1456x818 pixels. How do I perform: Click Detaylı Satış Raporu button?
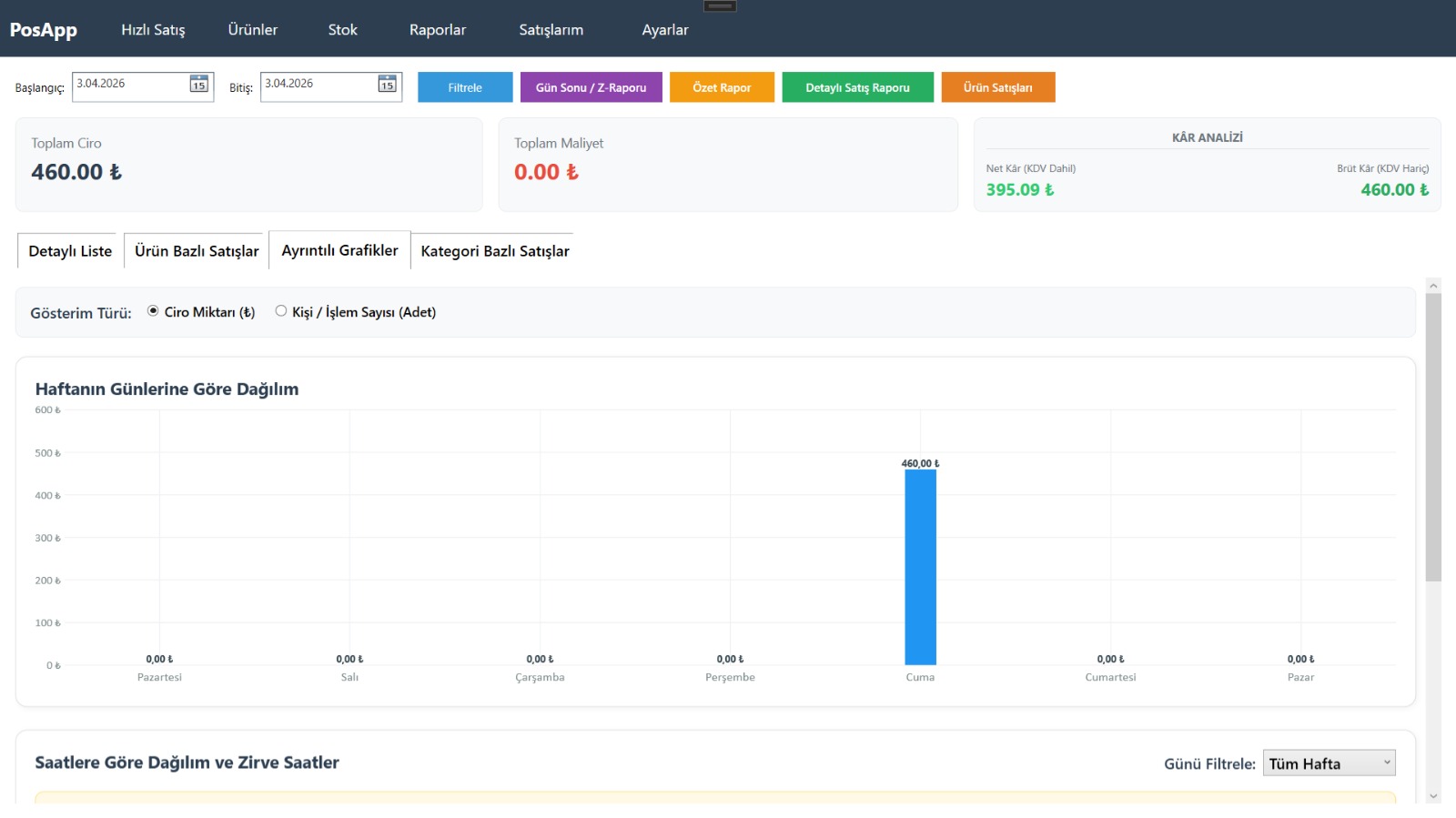(857, 87)
